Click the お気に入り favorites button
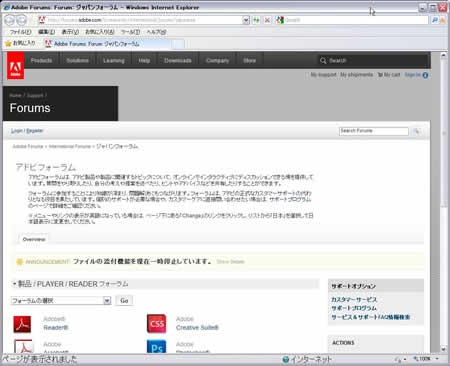 coord(20,43)
